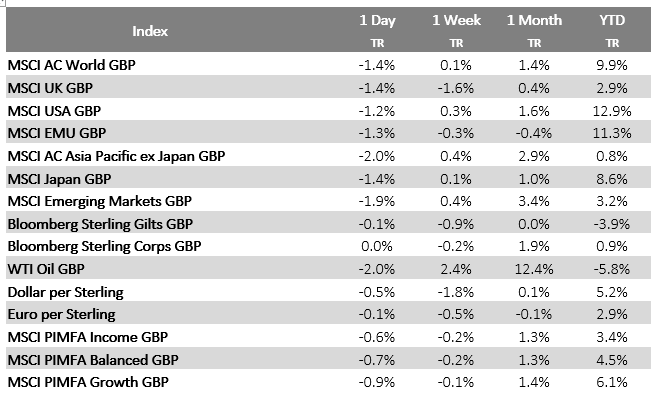This screenshot has height=403, width=654.
Task: Select the 1 Month column header
Action: click(x=534, y=20)
